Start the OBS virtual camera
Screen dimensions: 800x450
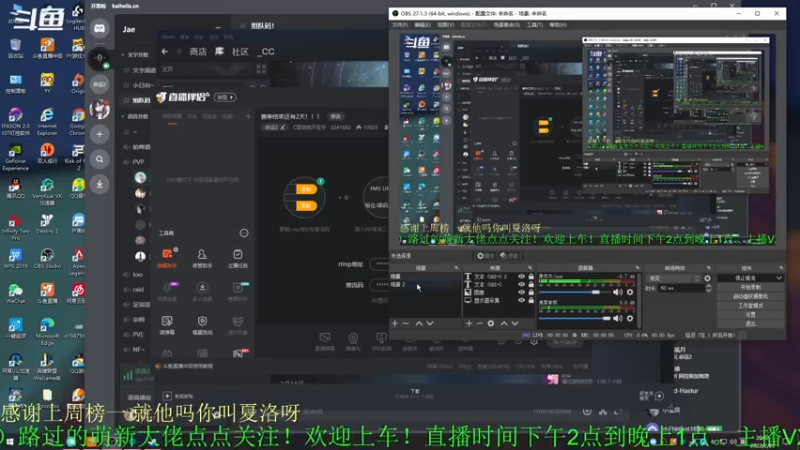(x=750, y=296)
